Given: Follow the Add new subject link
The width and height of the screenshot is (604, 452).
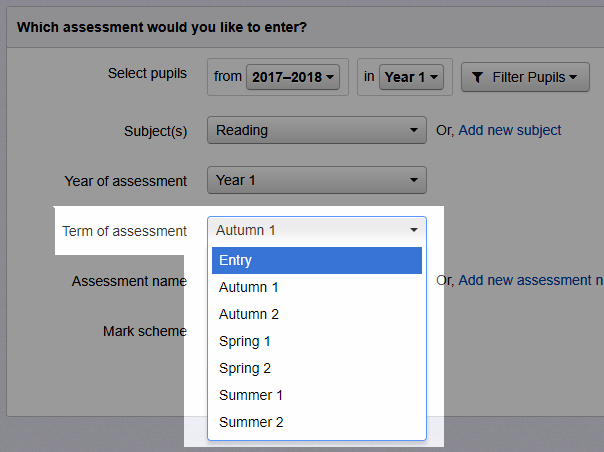Looking at the screenshot, I should pos(510,130).
